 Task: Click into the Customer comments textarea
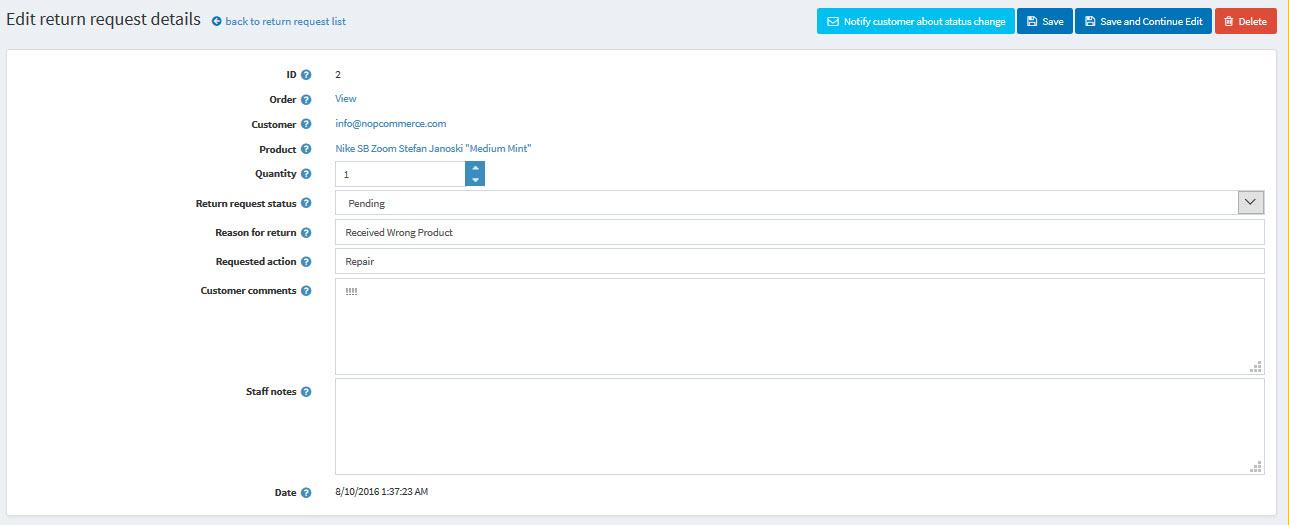[x=799, y=327]
